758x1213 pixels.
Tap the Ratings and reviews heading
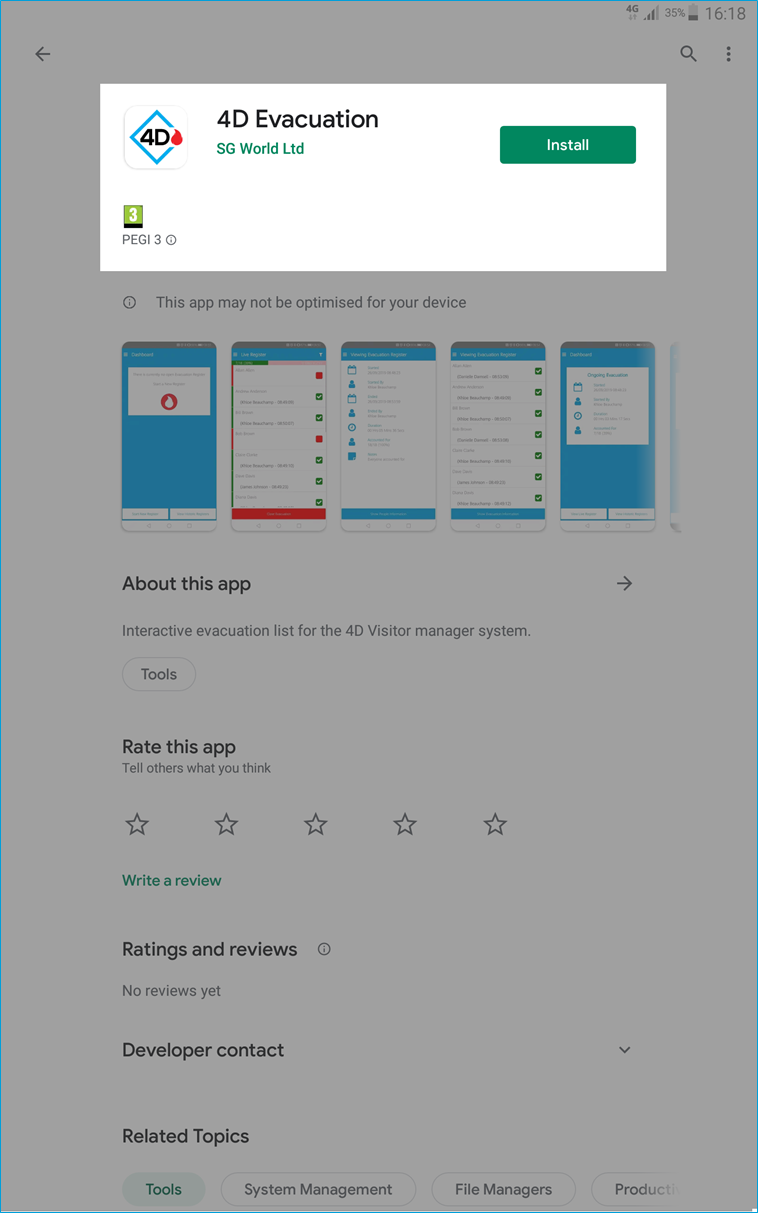click(x=210, y=950)
